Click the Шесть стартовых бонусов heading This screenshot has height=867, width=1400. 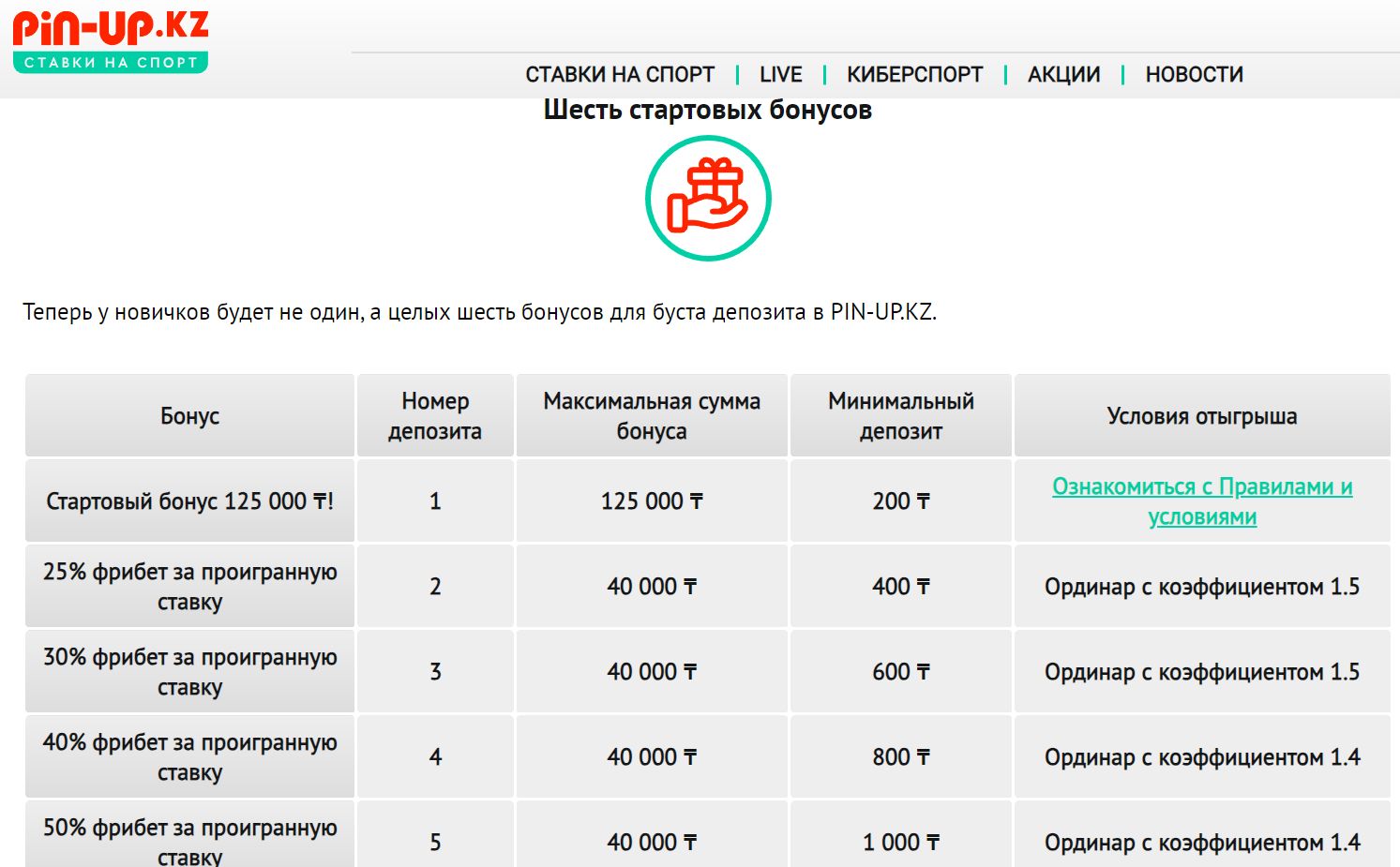click(708, 110)
